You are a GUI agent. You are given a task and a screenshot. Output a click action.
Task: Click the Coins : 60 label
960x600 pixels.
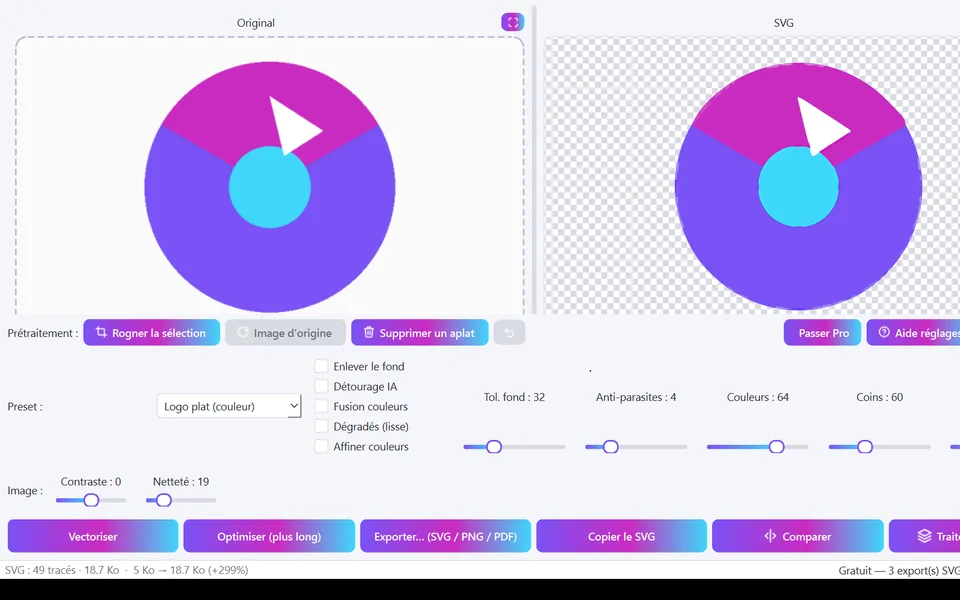(x=880, y=397)
